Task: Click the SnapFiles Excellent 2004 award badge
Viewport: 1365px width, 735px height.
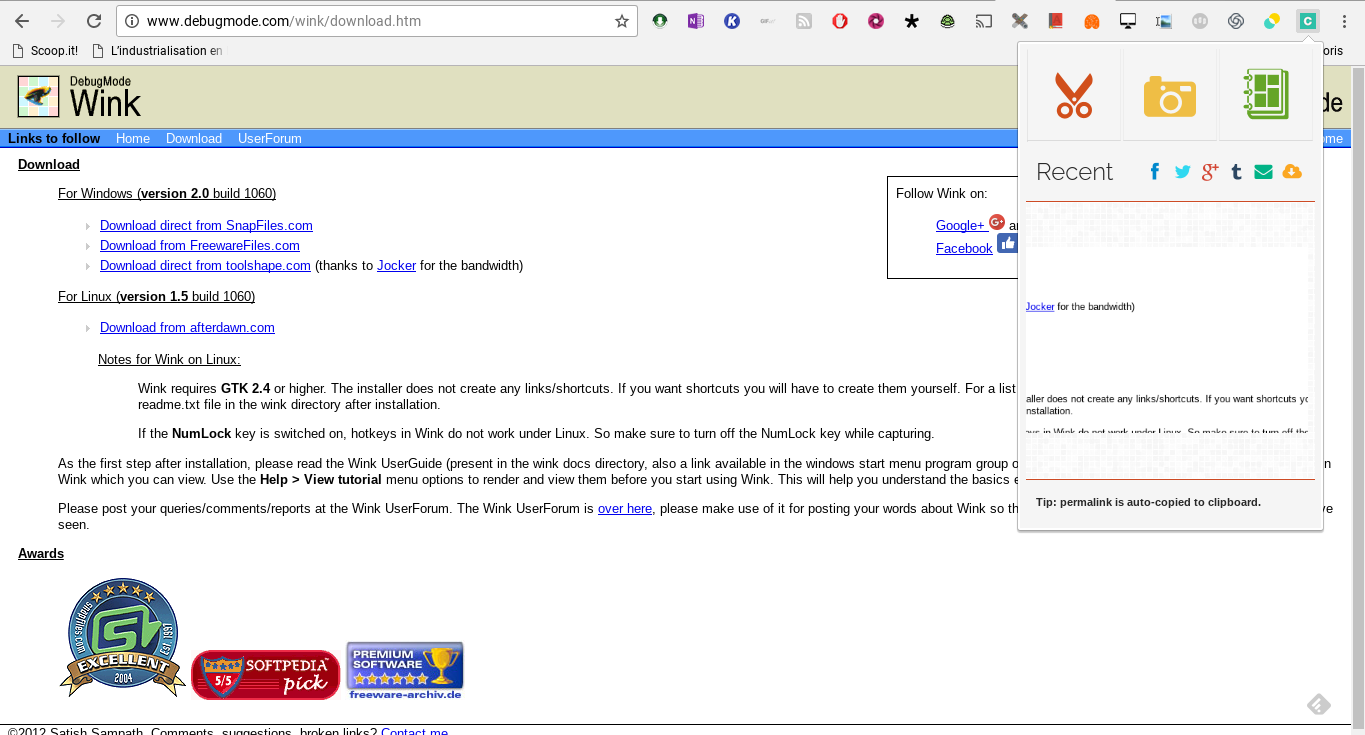Action: (123, 637)
